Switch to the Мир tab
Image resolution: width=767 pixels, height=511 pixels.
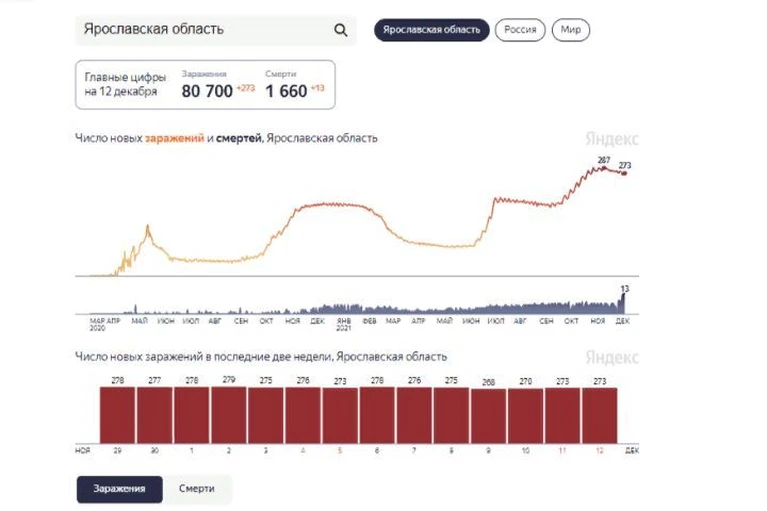click(570, 30)
